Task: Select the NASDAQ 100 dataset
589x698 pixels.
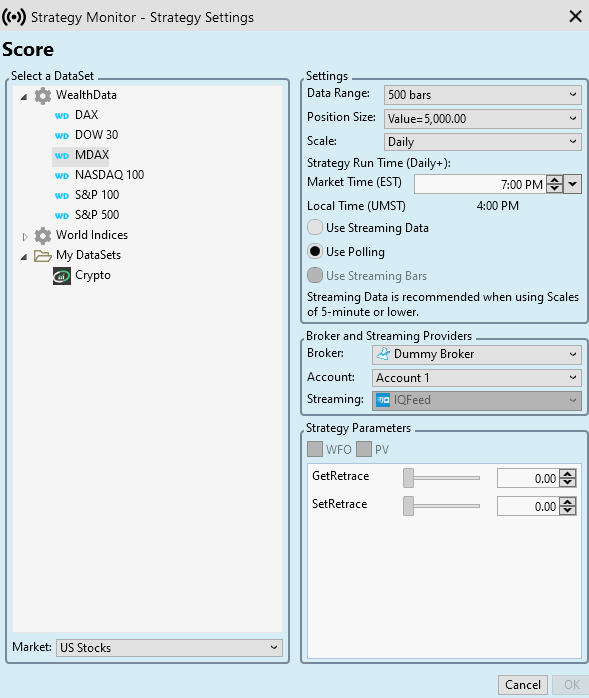Action: (x=110, y=175)
